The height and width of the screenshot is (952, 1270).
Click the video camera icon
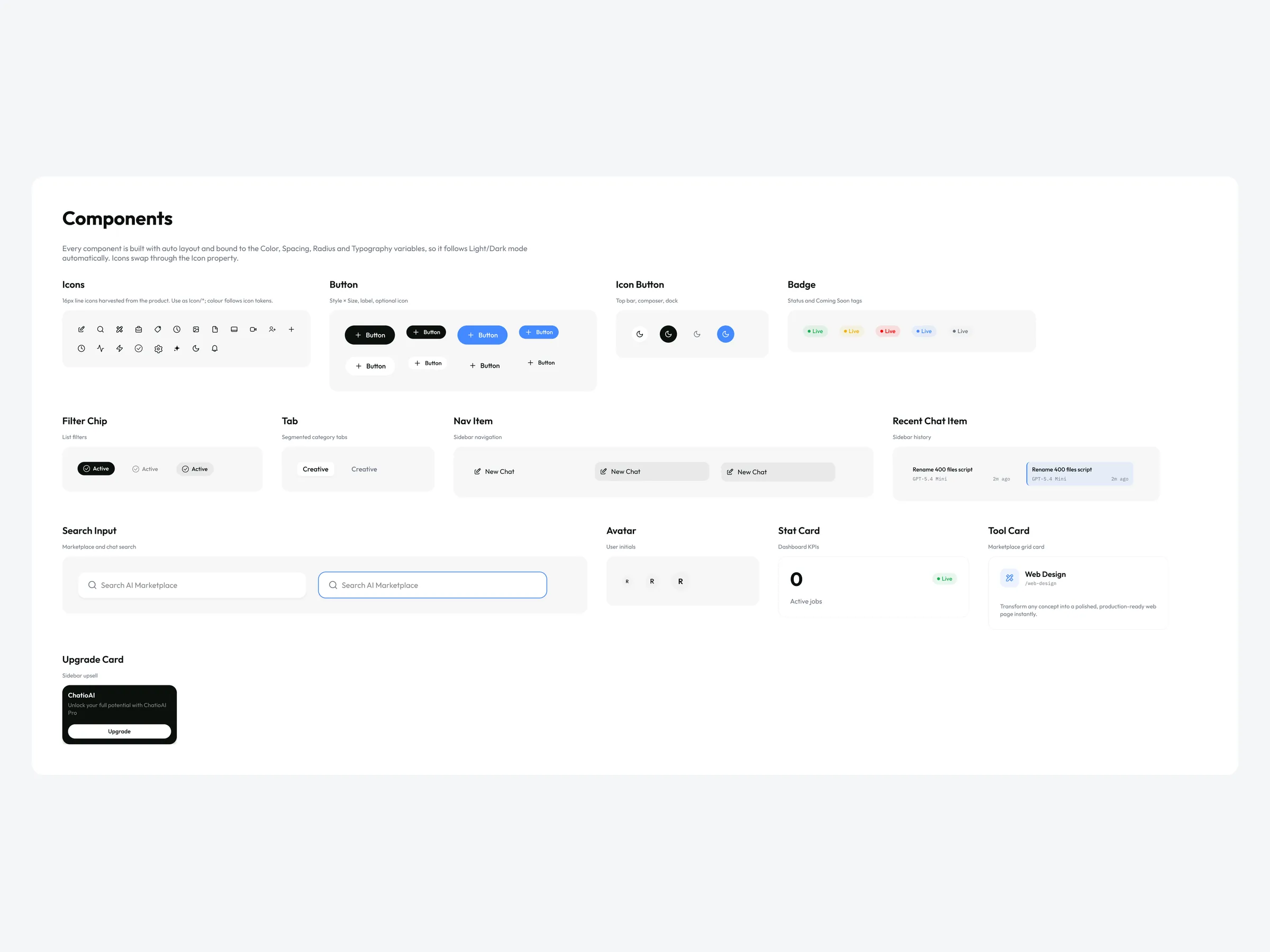click(253, 329)
